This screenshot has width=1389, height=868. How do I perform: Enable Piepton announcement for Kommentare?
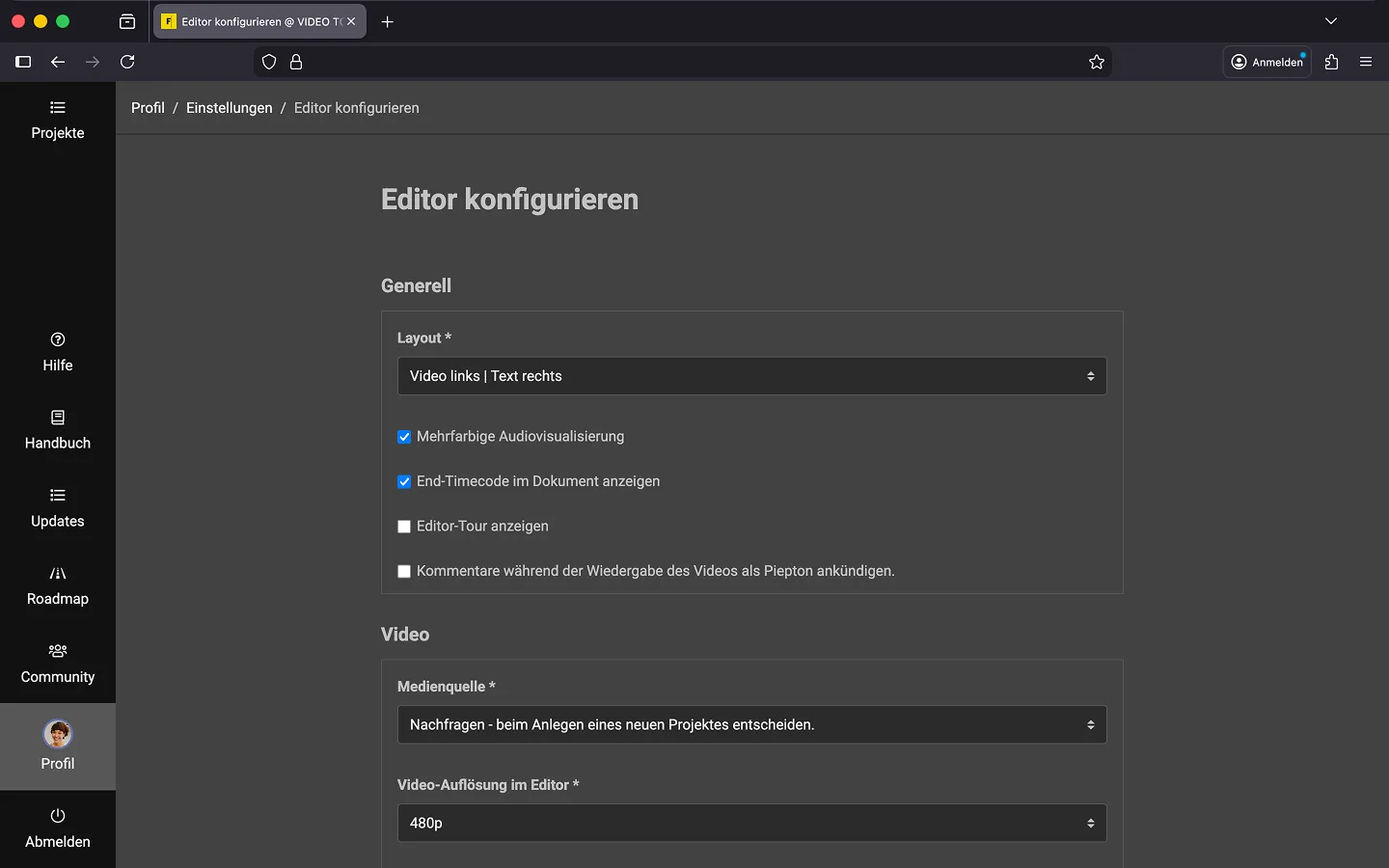(404, 572)
